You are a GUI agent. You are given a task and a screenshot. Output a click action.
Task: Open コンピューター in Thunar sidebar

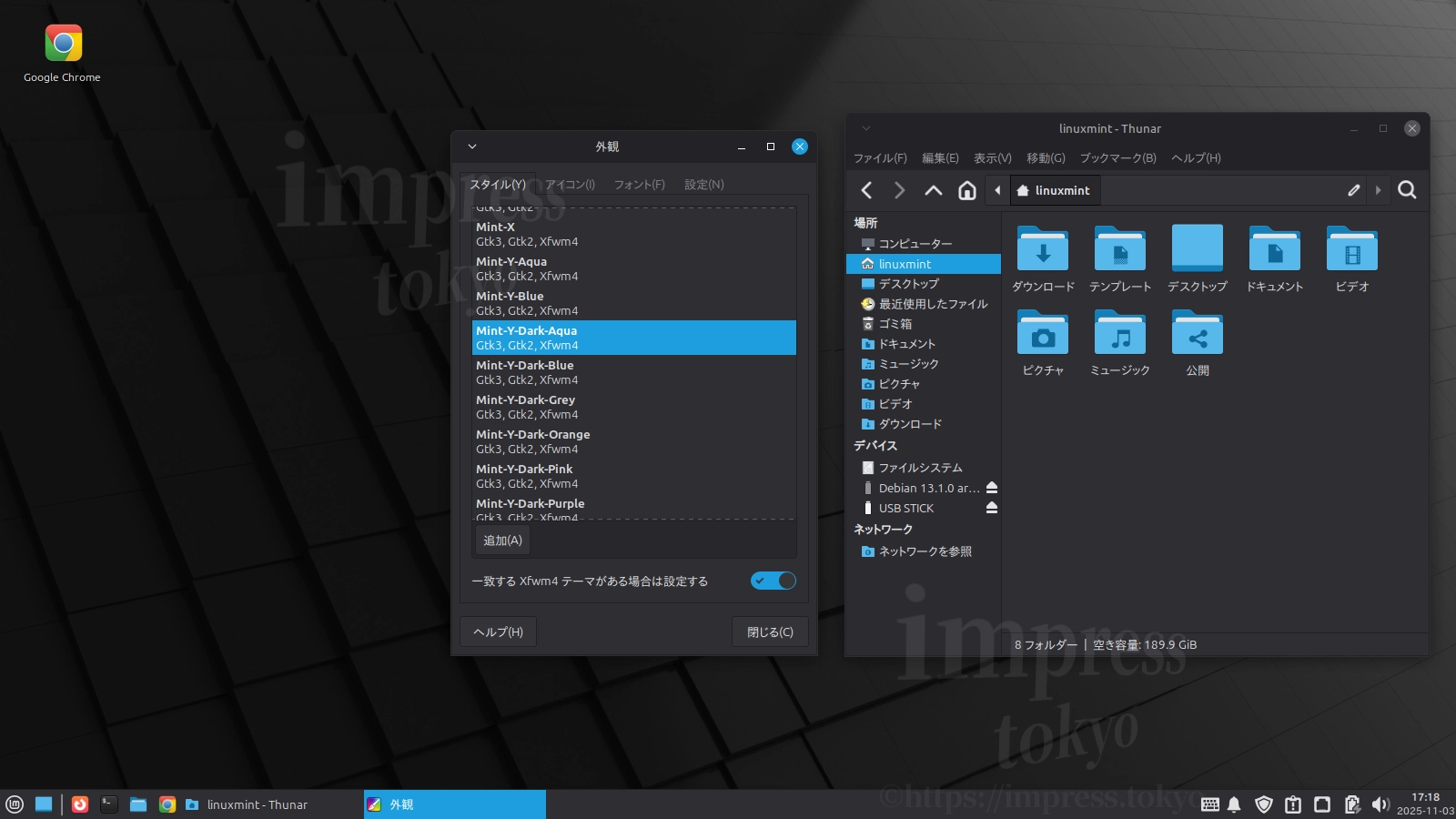[924, 244]
